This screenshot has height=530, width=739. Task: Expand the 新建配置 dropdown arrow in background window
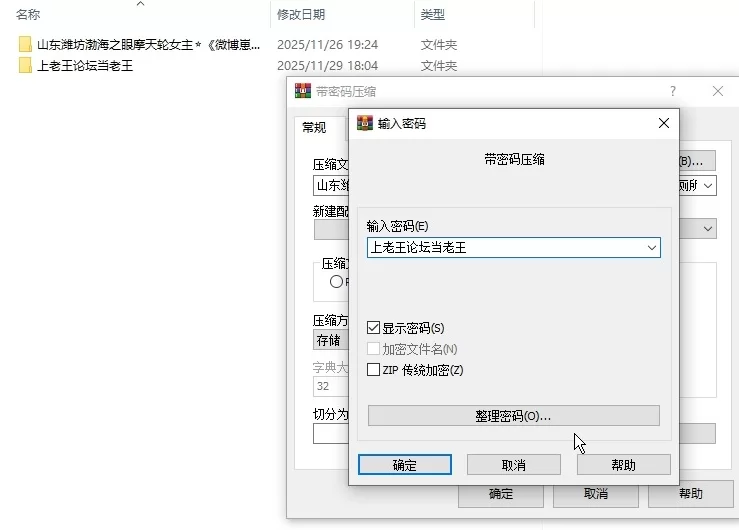708,228
